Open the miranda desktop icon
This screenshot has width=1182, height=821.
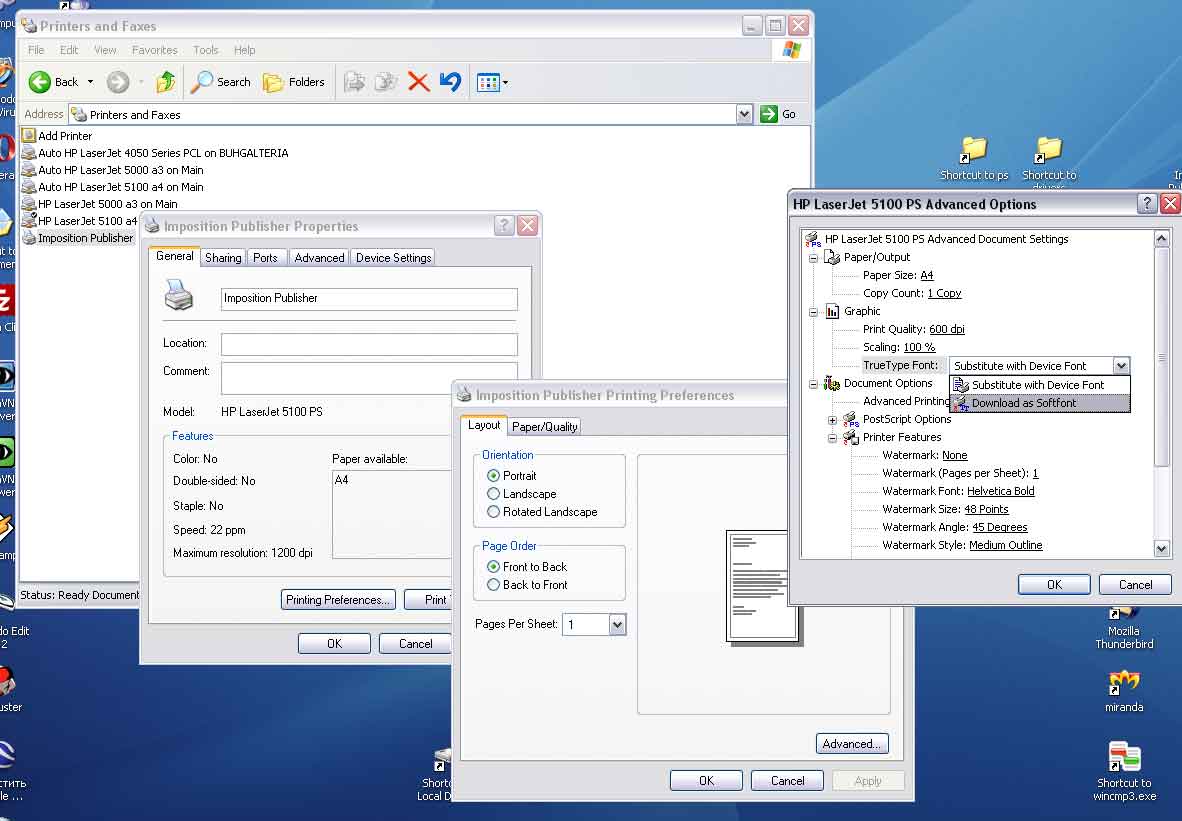coord(1124,691)
